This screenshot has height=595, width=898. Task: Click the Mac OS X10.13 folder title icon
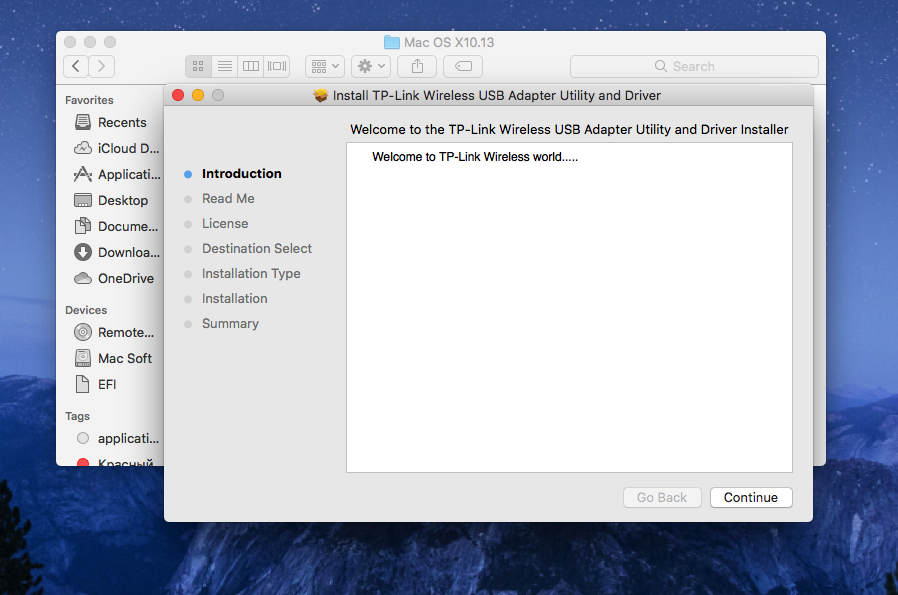pos(392,42)
